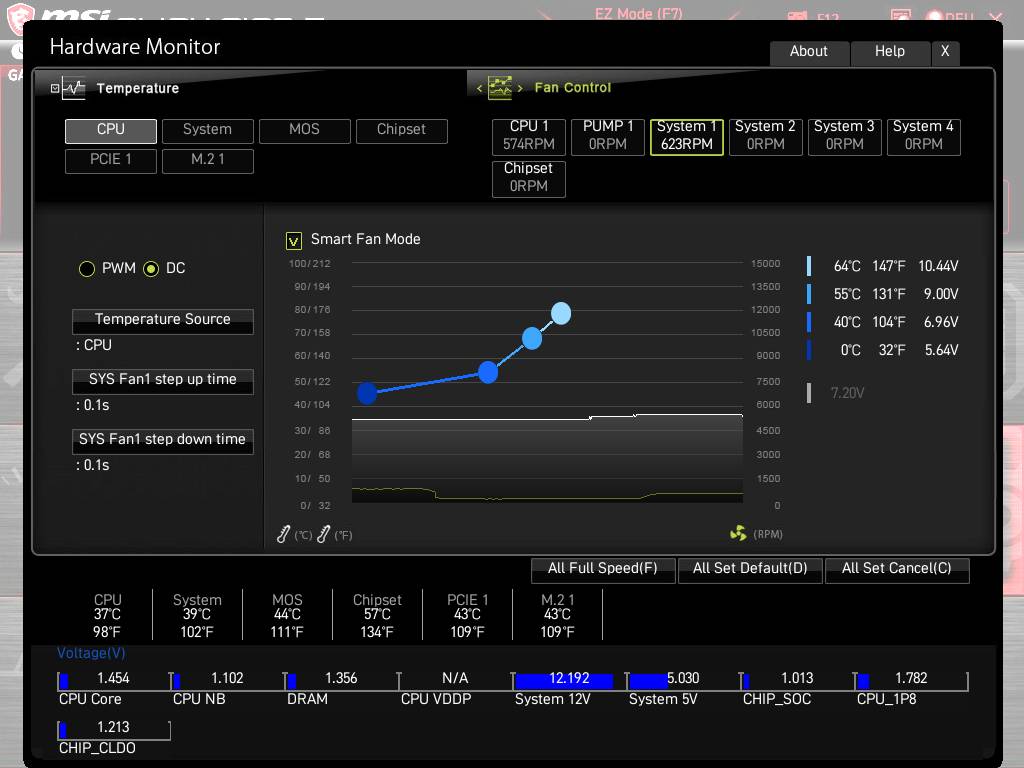Choose the System 3 fan header
Screen dimensions: 1024x768
pyautogui.click(x=845, y=136)
